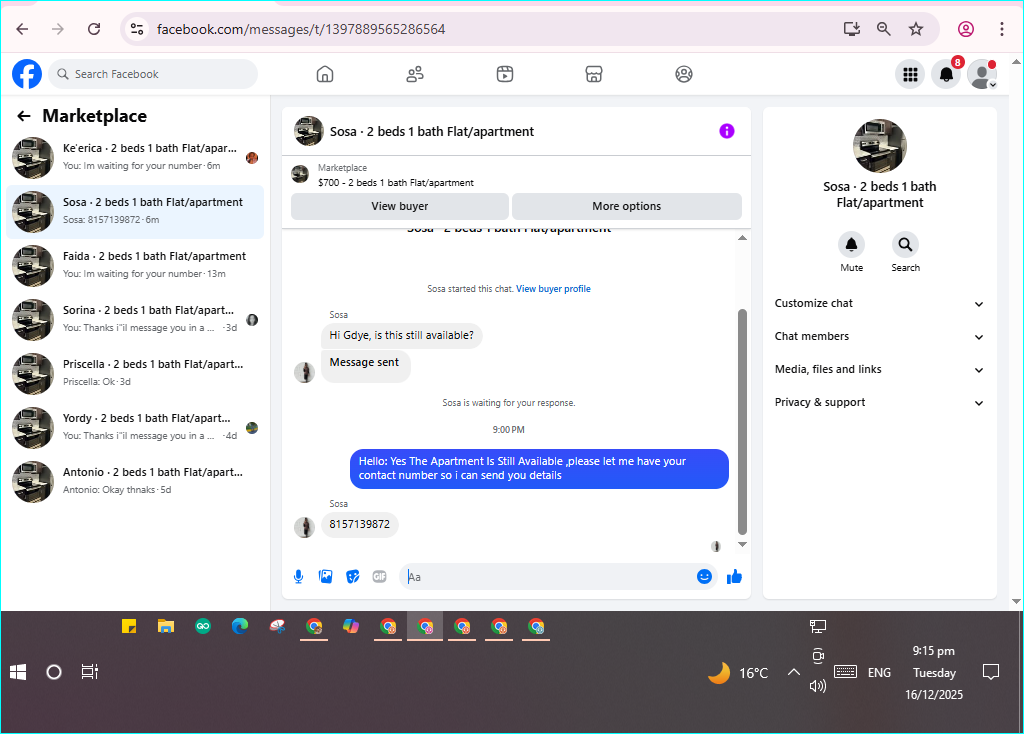Viewport: 1024px width, 734px height.
Task: Open the browser zoom magnifier icon
Action: [x=884, y=29]
